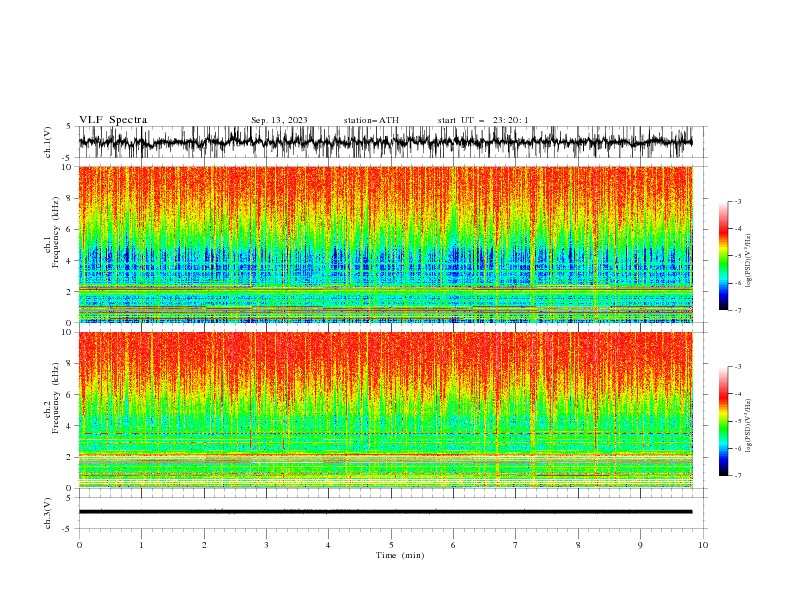
Task: Click time axis tick label "5"
Action: pyautogui.click(x=391, y=545)
